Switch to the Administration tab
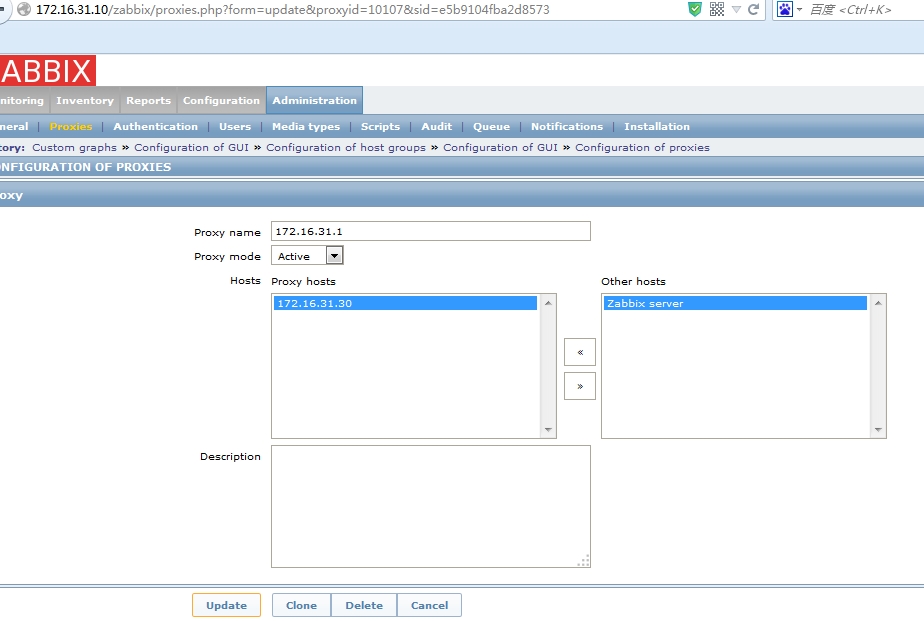The image size is (924, 621). point(313,100)
